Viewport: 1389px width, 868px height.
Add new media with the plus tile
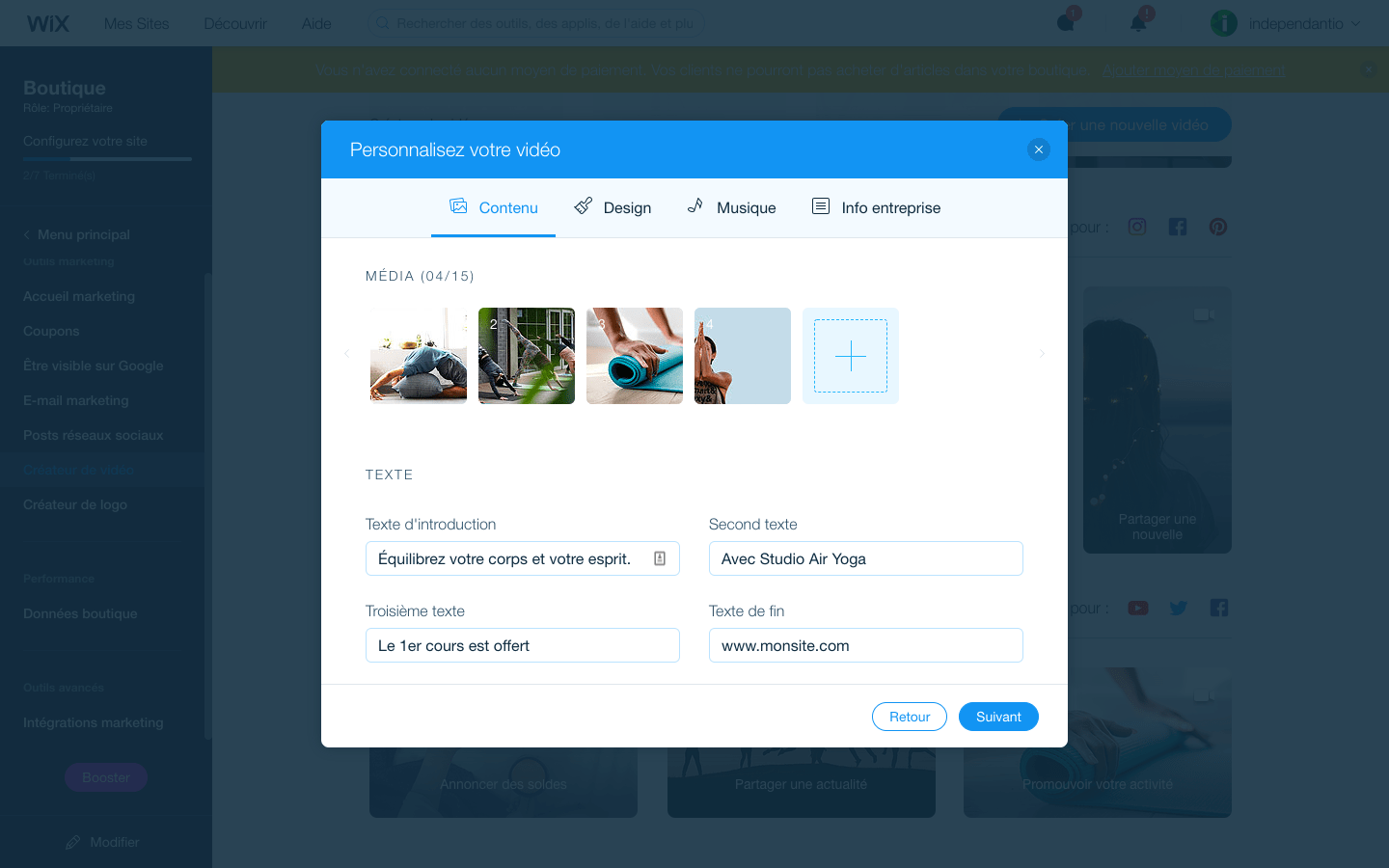tap(851, 356)
